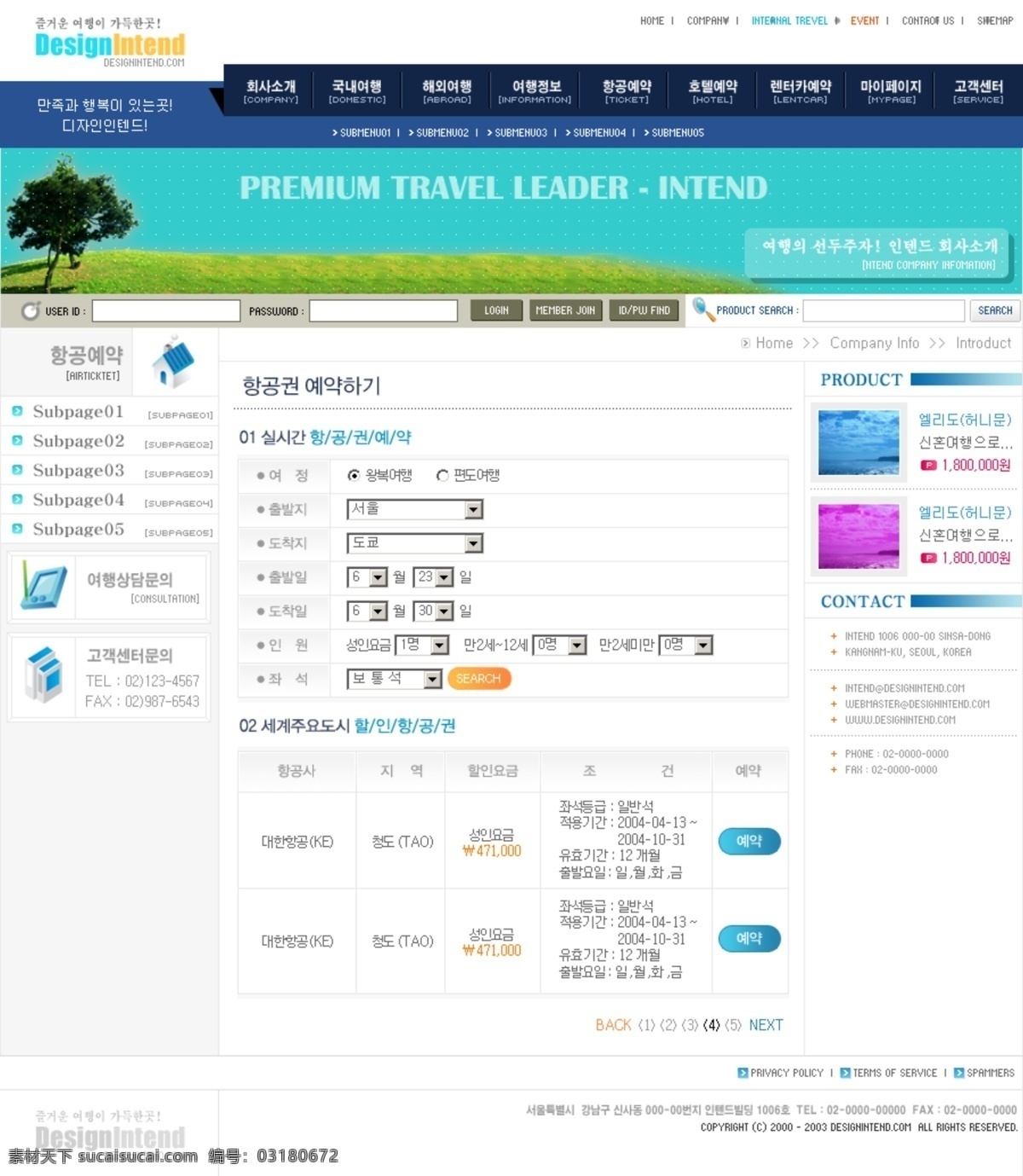Click the 여행상담문의 consultation banner

pyautogui.click(x=109, y=587)
